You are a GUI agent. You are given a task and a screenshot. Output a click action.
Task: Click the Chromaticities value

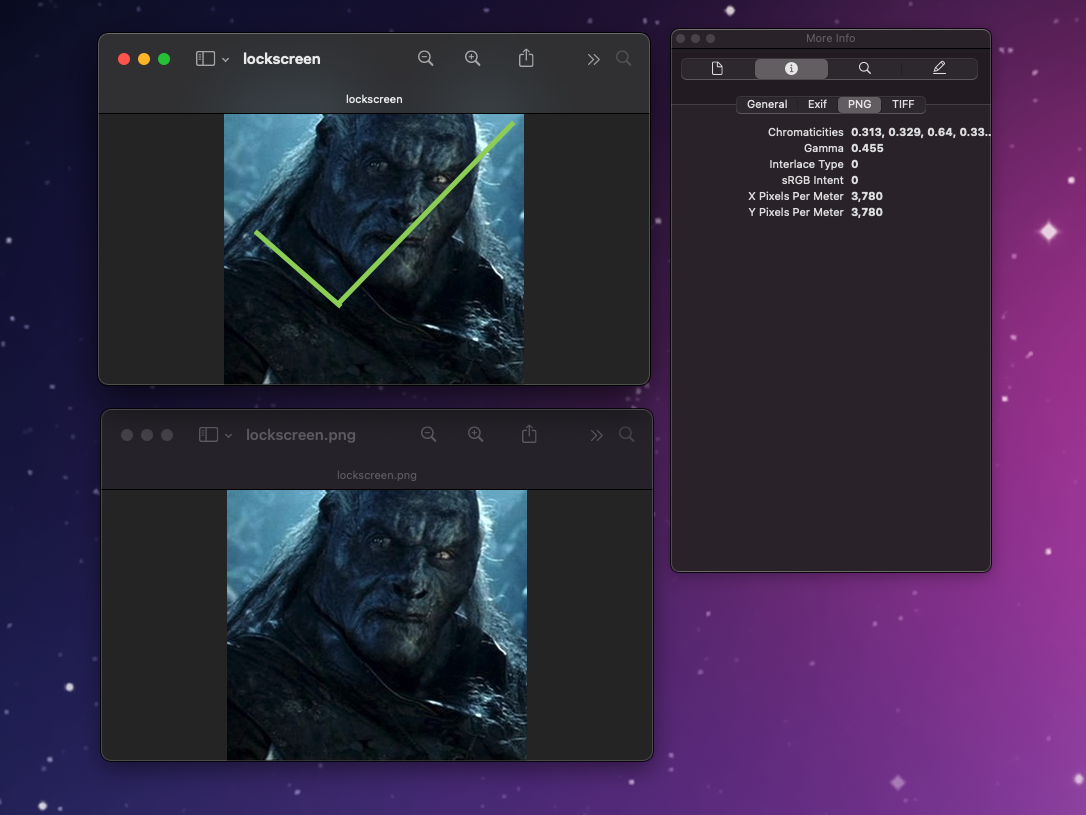[920, 132]
